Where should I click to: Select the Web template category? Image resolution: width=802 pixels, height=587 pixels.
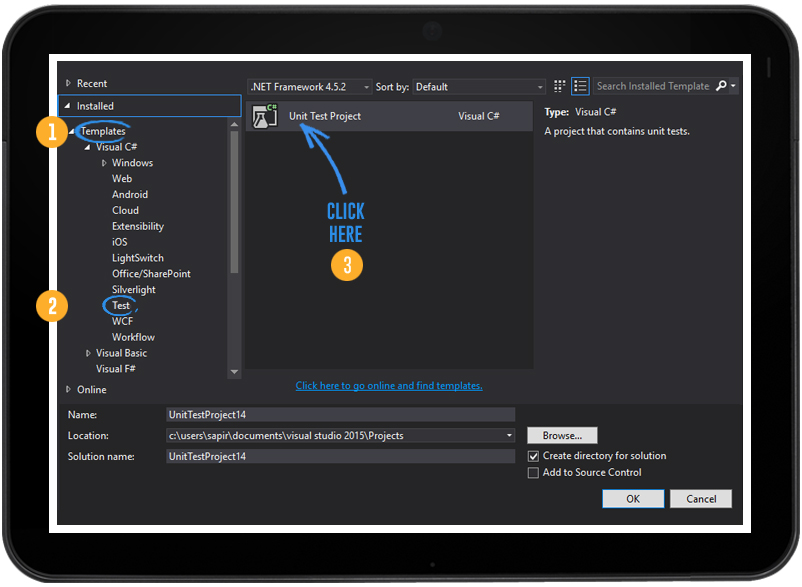(122, 179)
